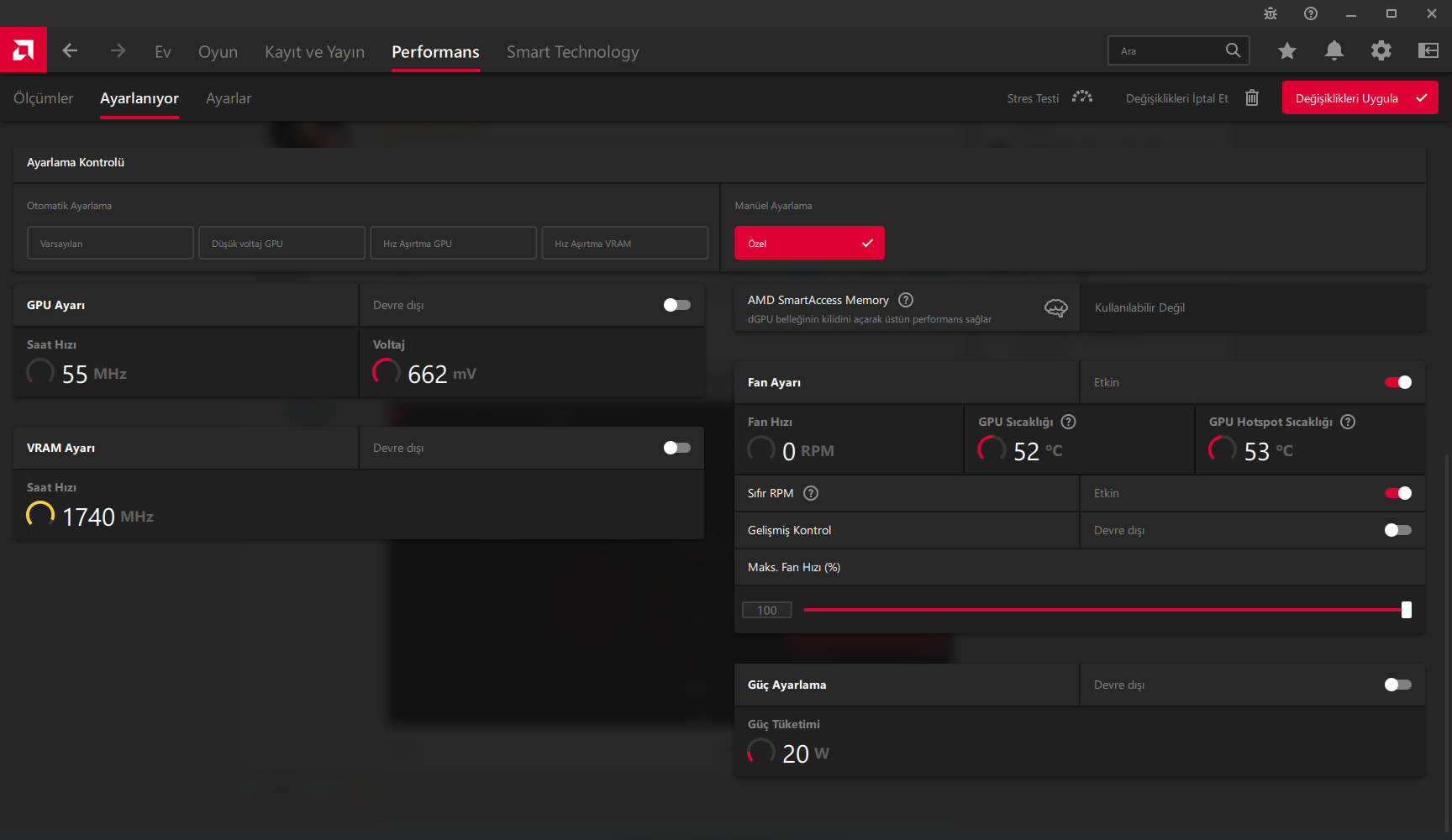Disable the Fan Ayarı toggle
This screenshot has width=1452, height=840.
click(x=1398, y=382)
